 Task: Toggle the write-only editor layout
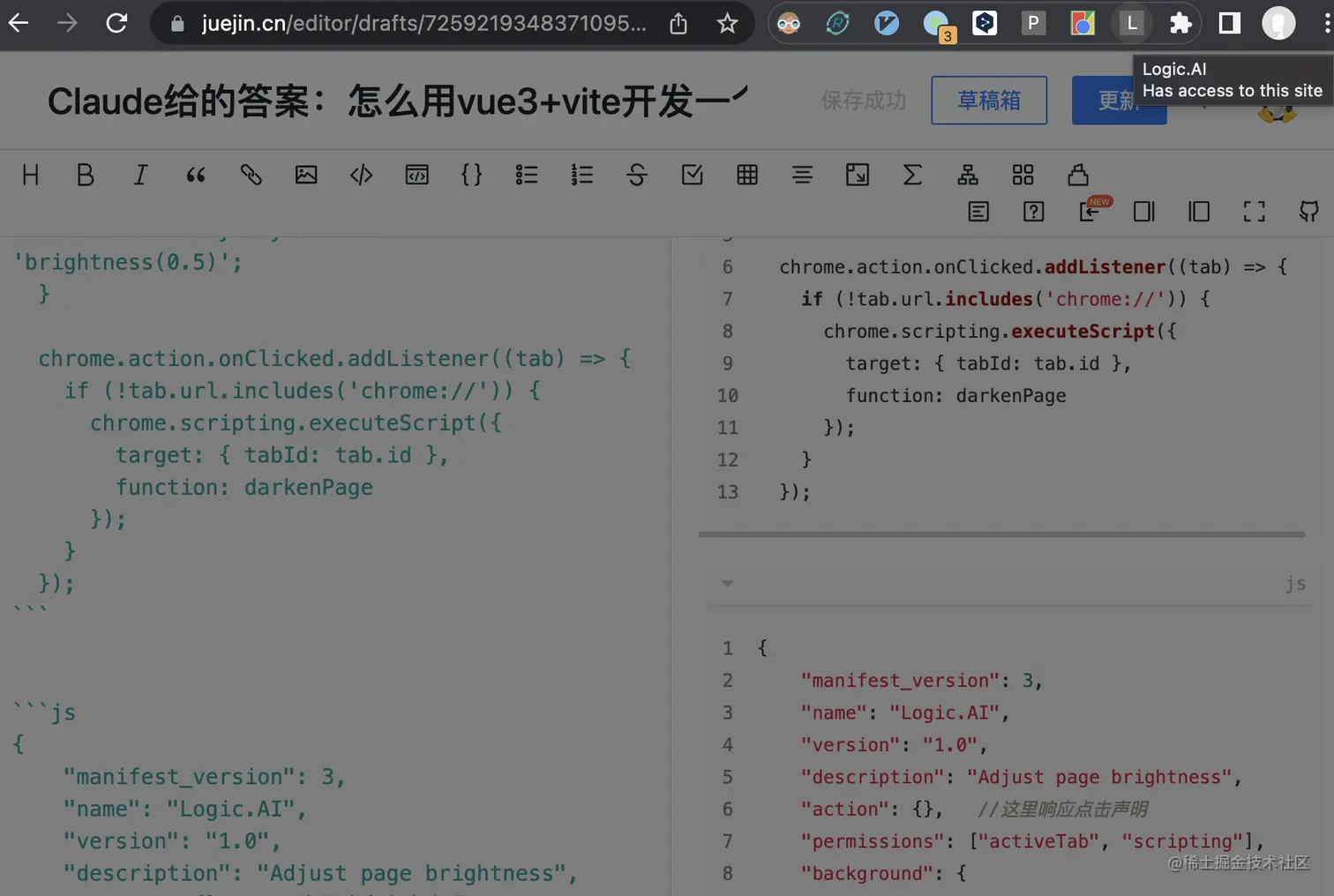point(1144,212)
